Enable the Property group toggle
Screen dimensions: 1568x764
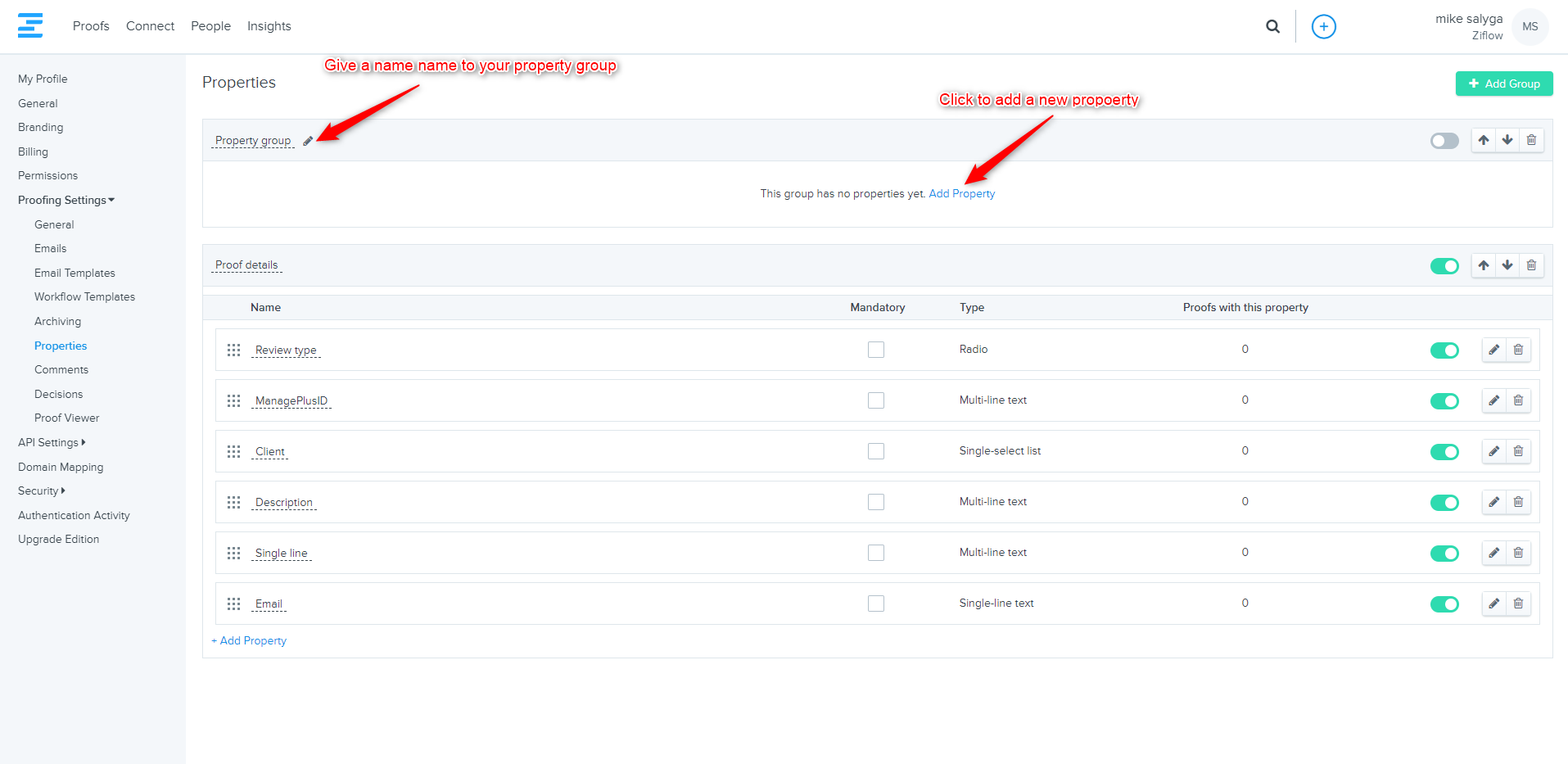(x=1444, y=141)
